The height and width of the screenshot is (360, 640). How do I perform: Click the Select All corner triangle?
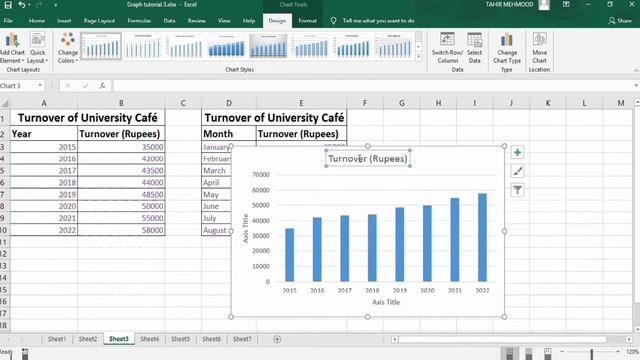5,103
